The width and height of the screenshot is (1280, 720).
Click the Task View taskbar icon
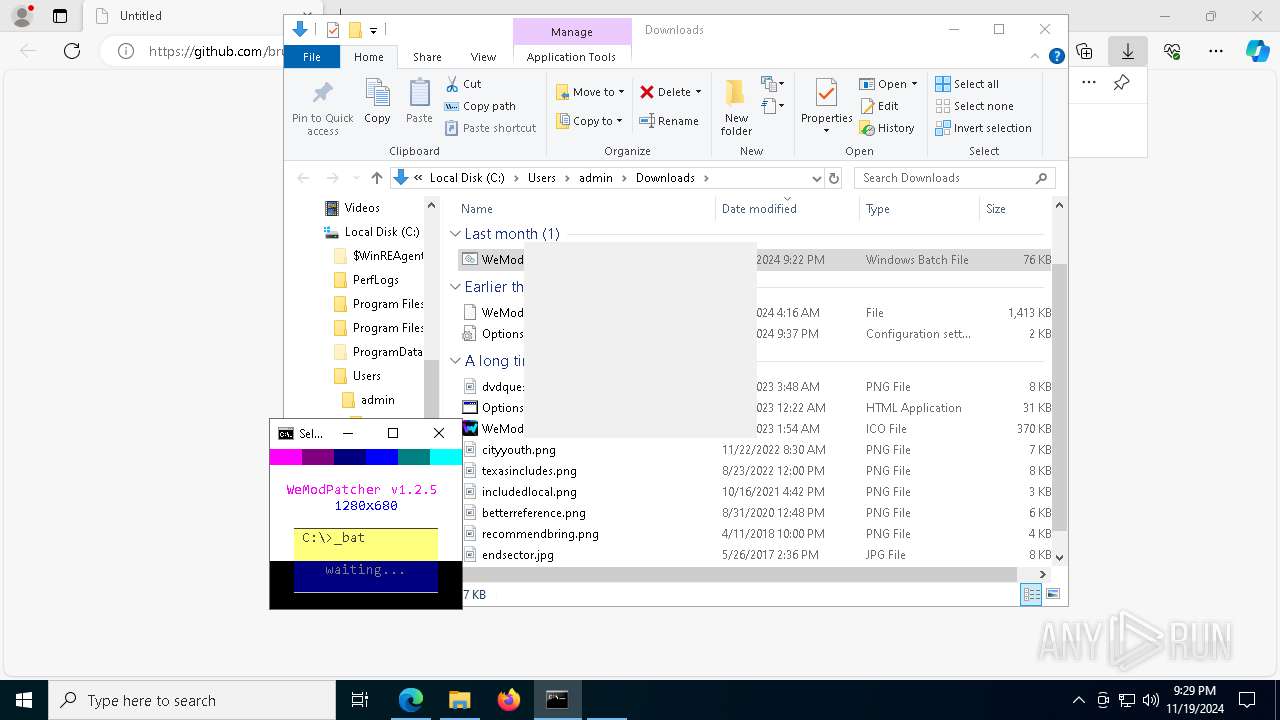pyautogui.click(x=360, y=700)
